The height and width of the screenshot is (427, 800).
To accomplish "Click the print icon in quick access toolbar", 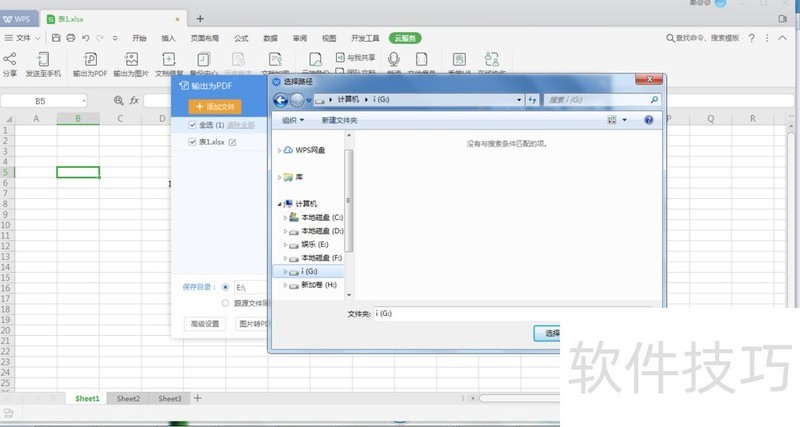I will point(71,38).
